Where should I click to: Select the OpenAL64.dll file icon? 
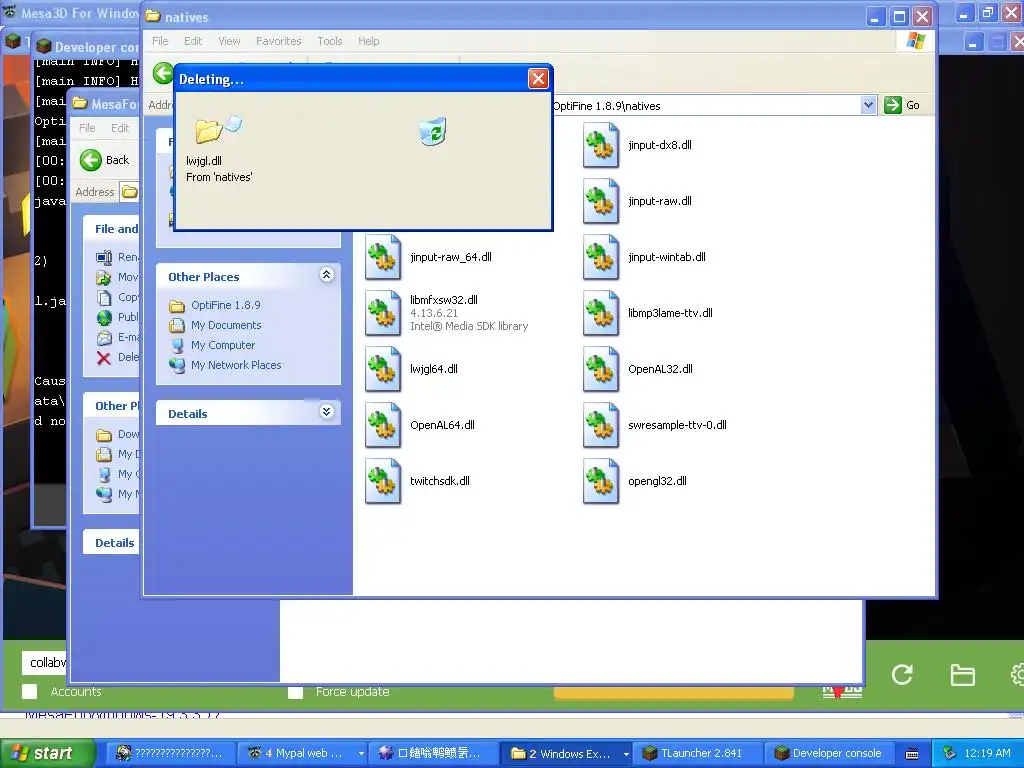[383, 426]
